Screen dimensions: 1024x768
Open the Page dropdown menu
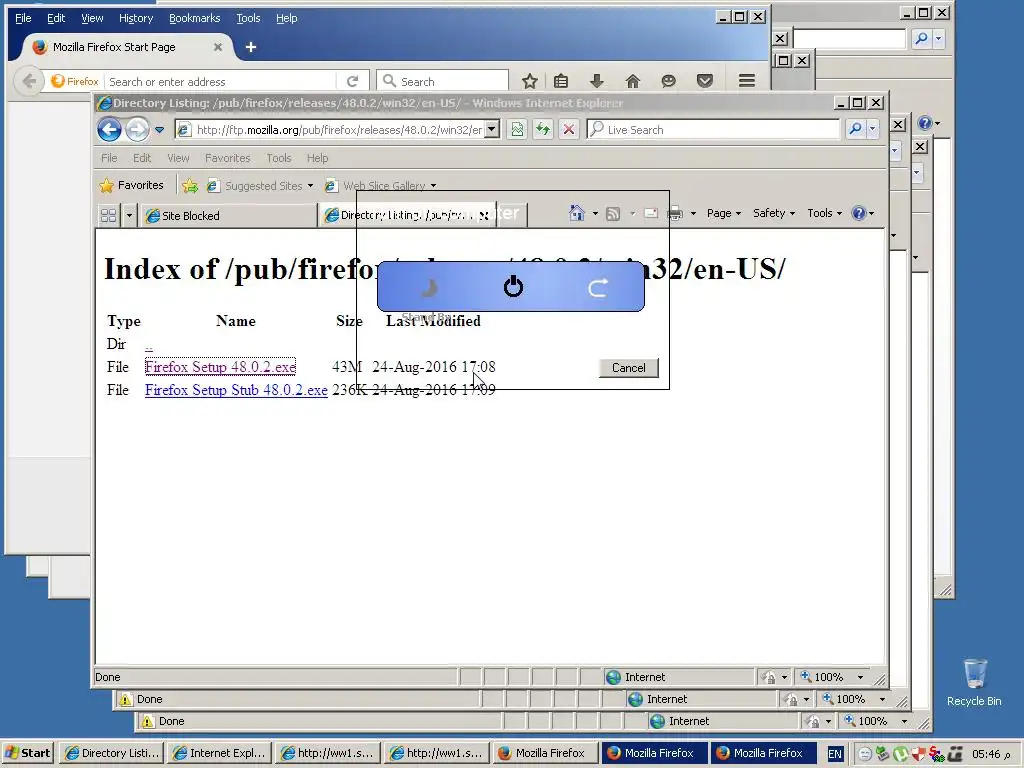[724, 214]
